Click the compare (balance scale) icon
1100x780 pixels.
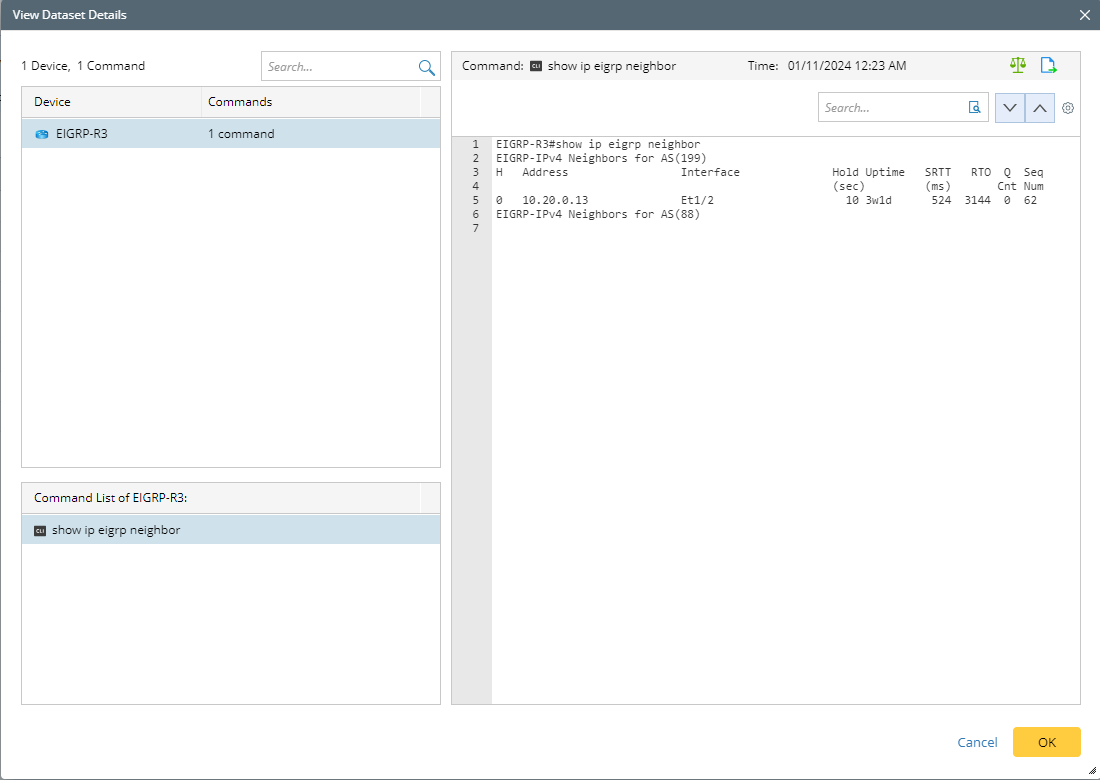[1018, 65]
